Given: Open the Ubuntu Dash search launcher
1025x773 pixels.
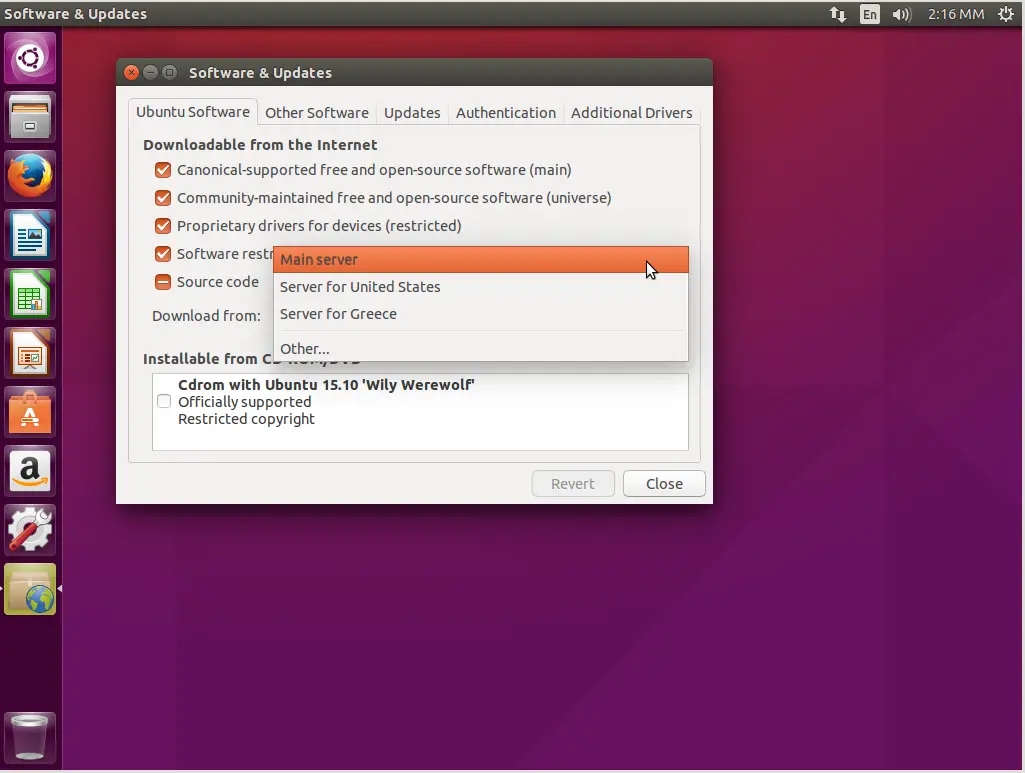Looking at the screenshot, I should (30, 58).
